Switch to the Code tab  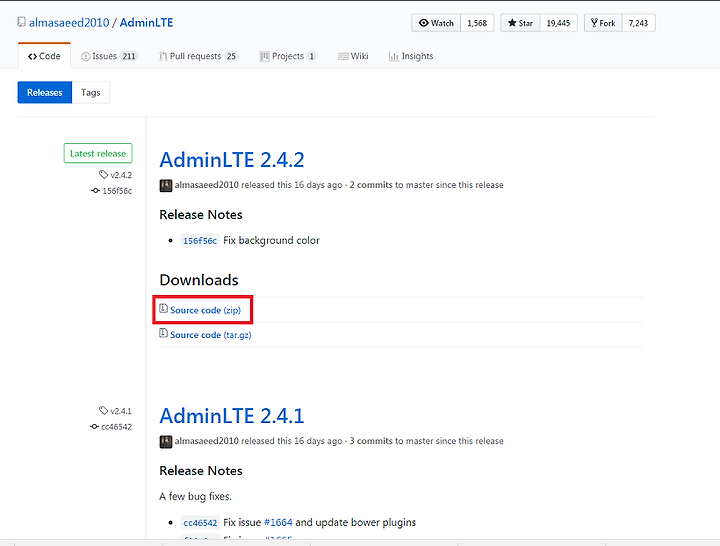(x=44, y=56)
